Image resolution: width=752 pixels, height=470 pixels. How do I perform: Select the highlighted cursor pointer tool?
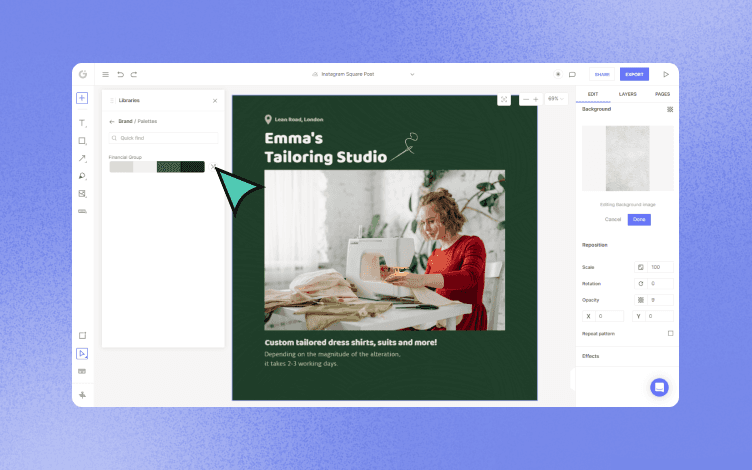click(x=82, y=353)
